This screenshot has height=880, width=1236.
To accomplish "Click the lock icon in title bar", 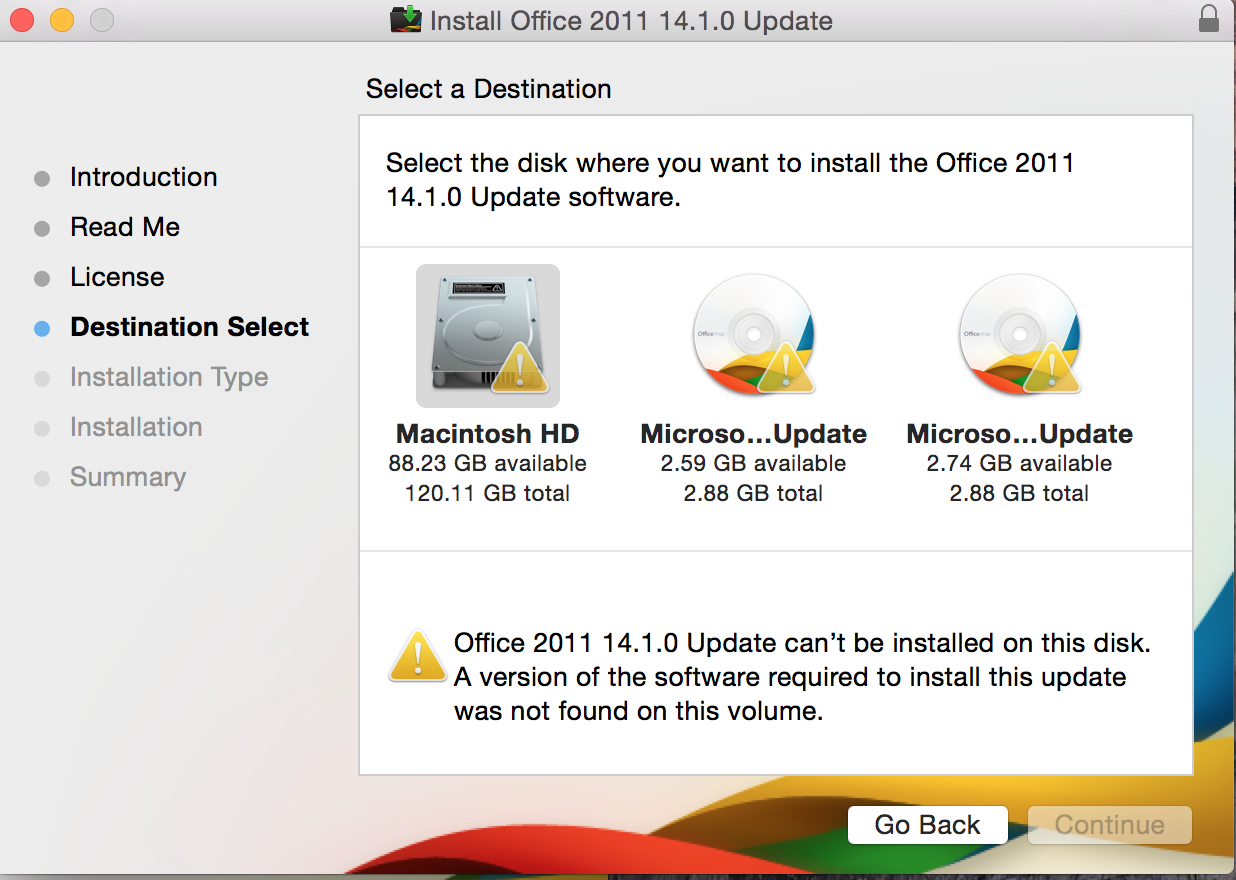I will (1208, 19).
